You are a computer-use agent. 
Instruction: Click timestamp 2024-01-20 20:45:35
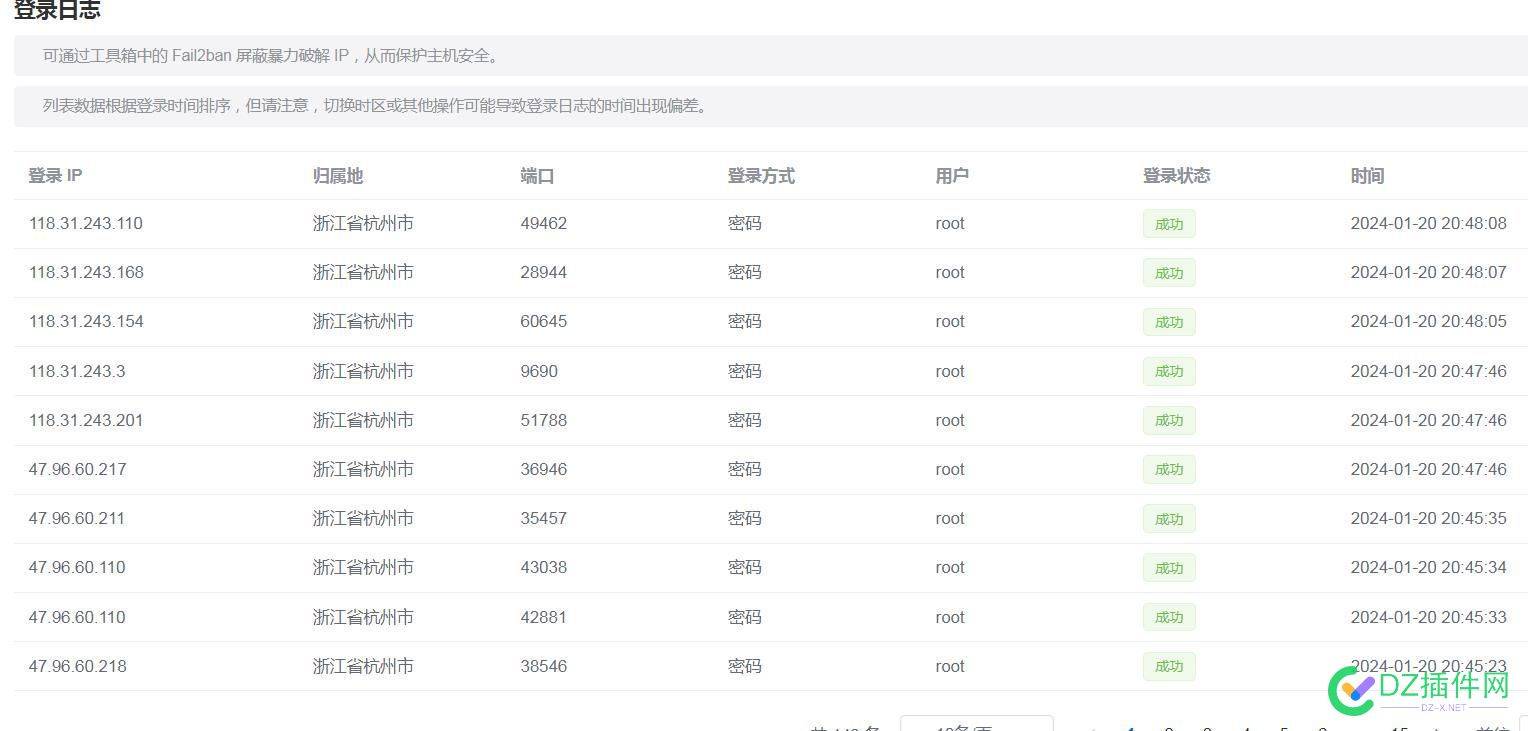tap(1428, 519)
